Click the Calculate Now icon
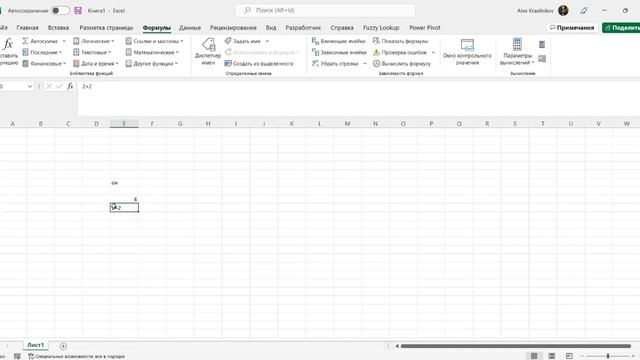 tap(542, 44)
